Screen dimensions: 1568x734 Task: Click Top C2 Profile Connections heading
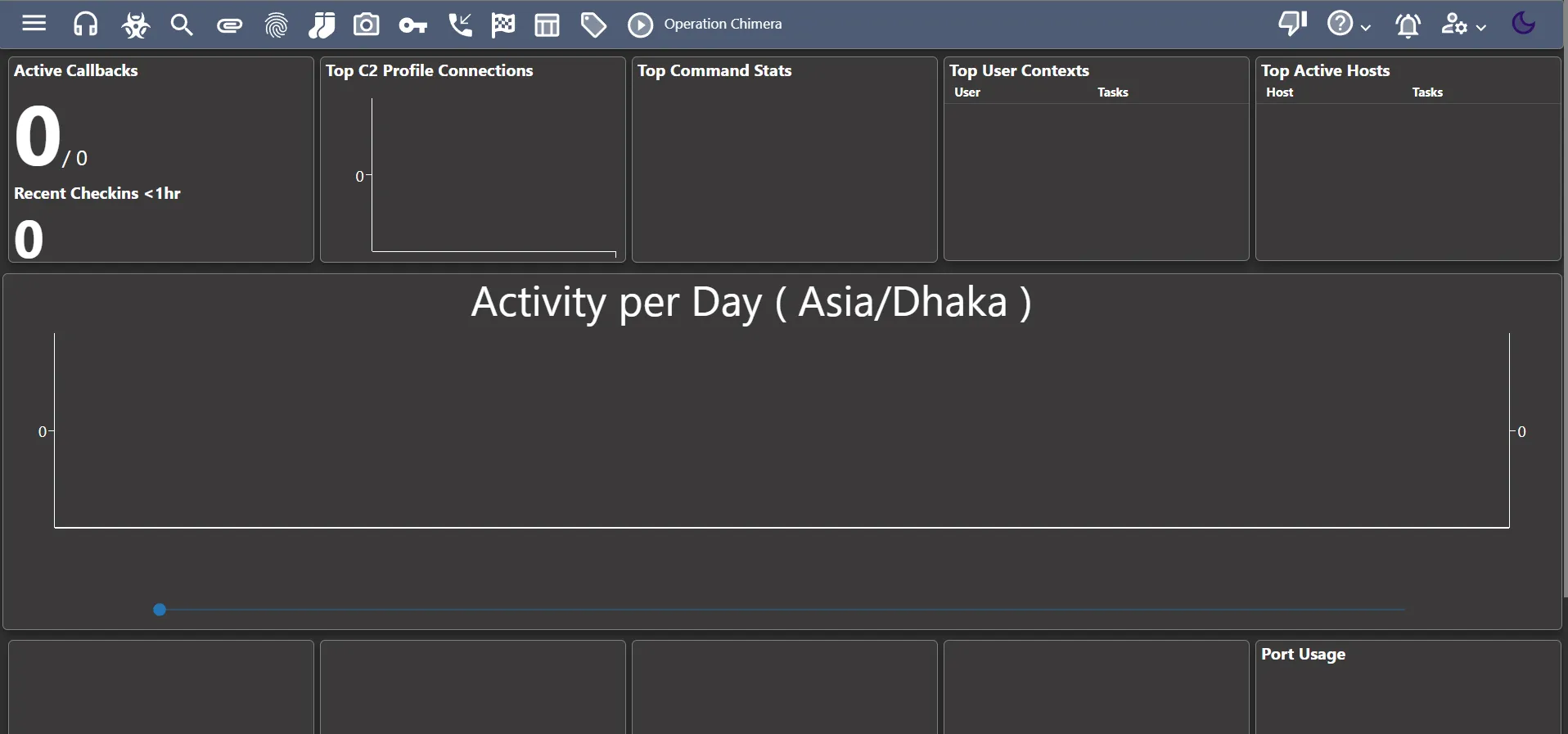(x=430, y=70)
